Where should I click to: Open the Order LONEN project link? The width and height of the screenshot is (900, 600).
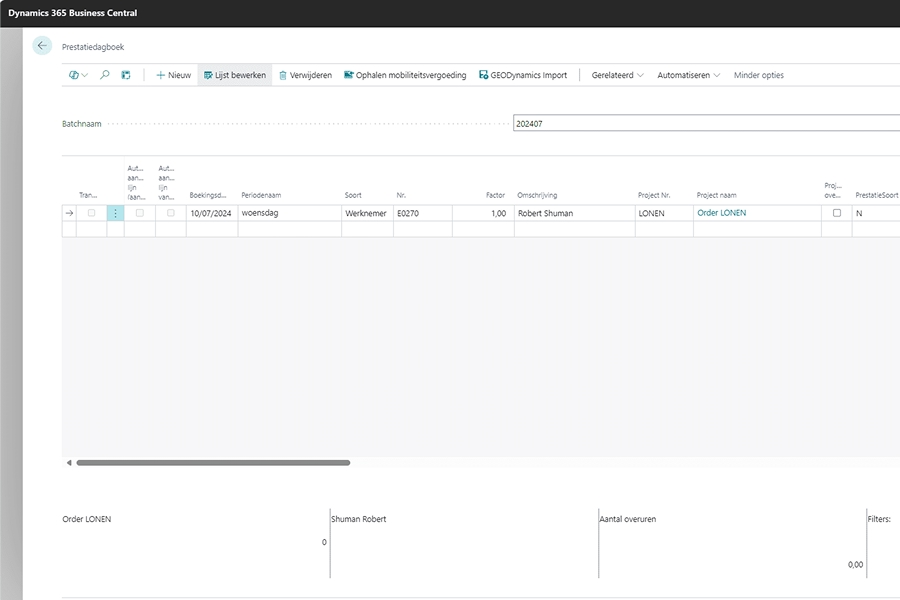click(721, 213)
